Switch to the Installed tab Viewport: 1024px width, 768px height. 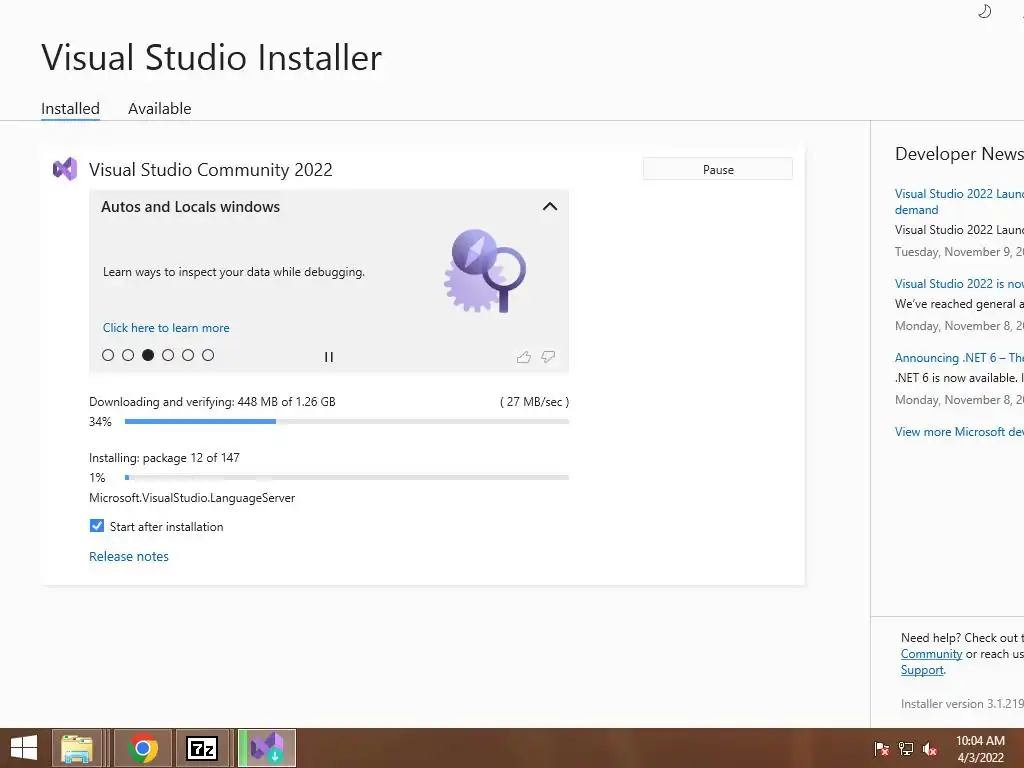tap(71, 108)
